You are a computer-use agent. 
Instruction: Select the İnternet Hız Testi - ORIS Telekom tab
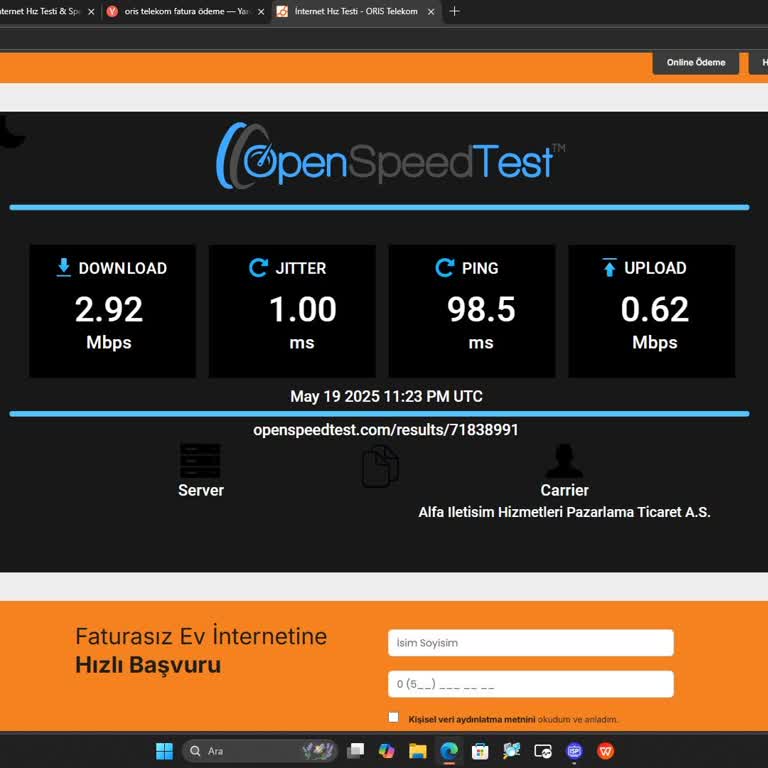[356, 11]
